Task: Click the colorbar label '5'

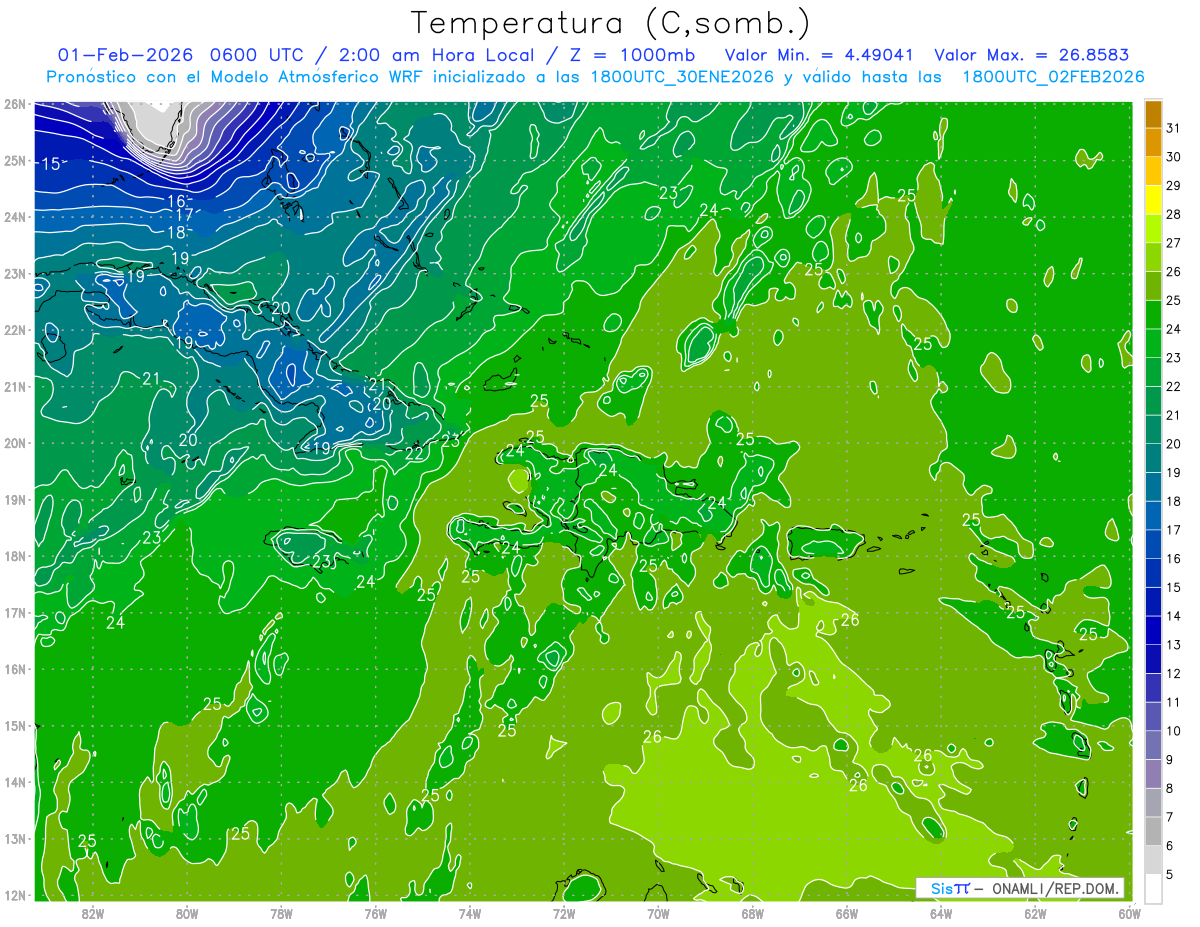Action: (1171, 874)
